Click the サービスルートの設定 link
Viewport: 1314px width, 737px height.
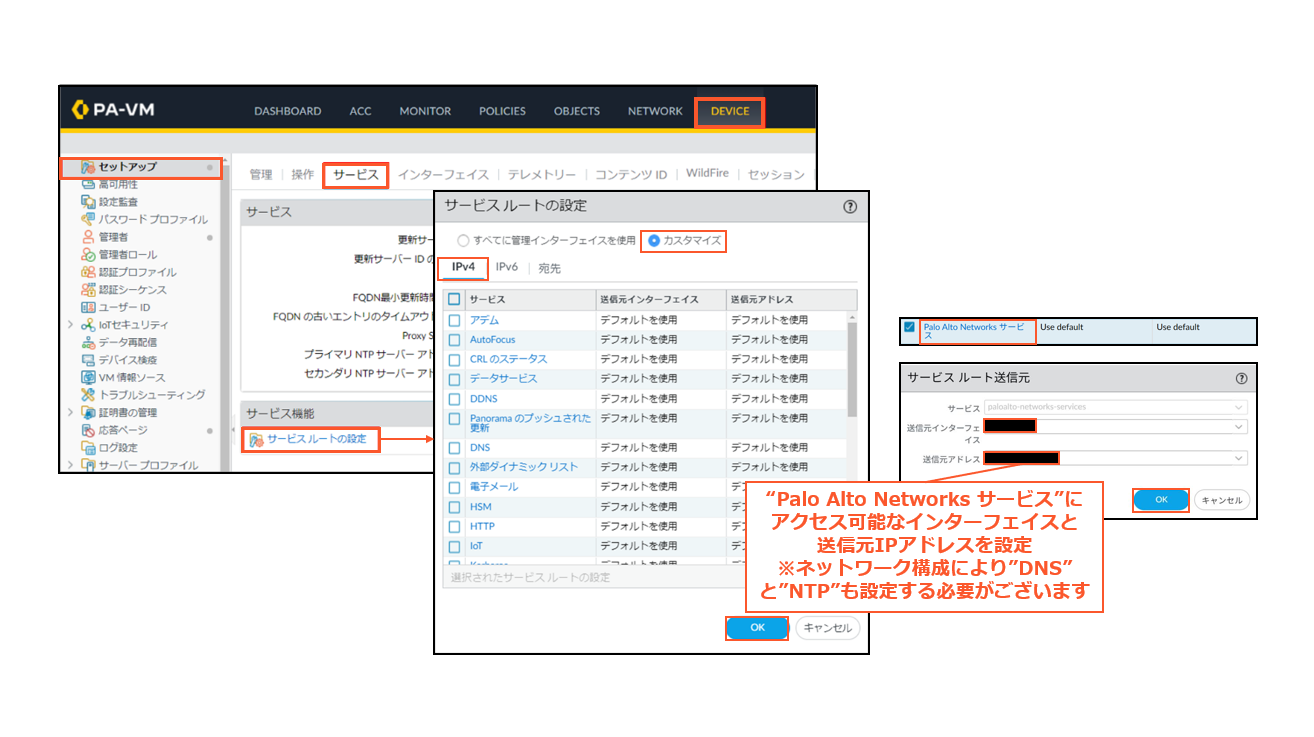point(317,439)
